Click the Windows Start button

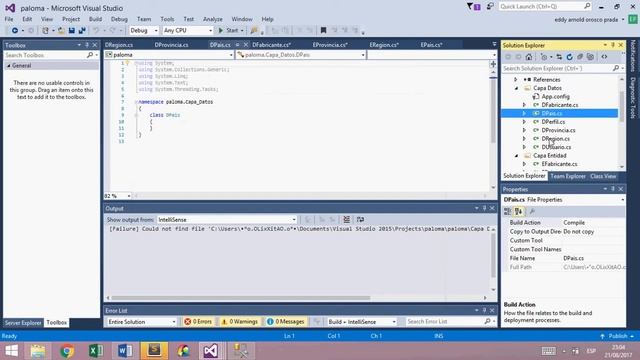pos(11,351)
